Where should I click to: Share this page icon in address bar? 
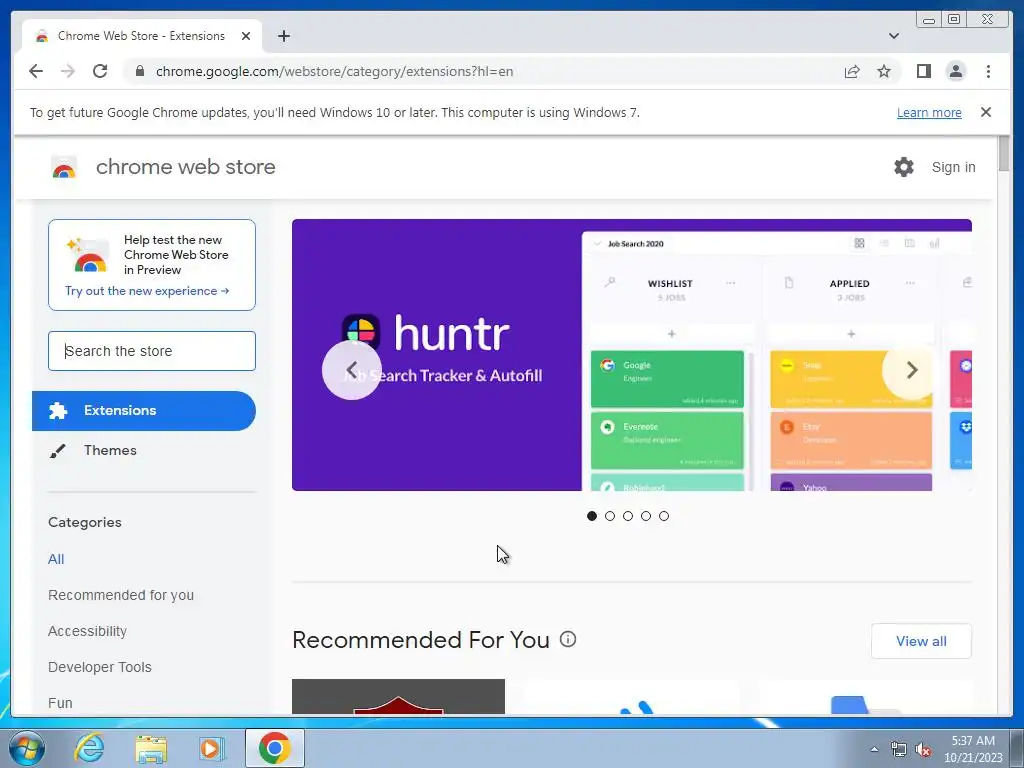coord(852,71)
